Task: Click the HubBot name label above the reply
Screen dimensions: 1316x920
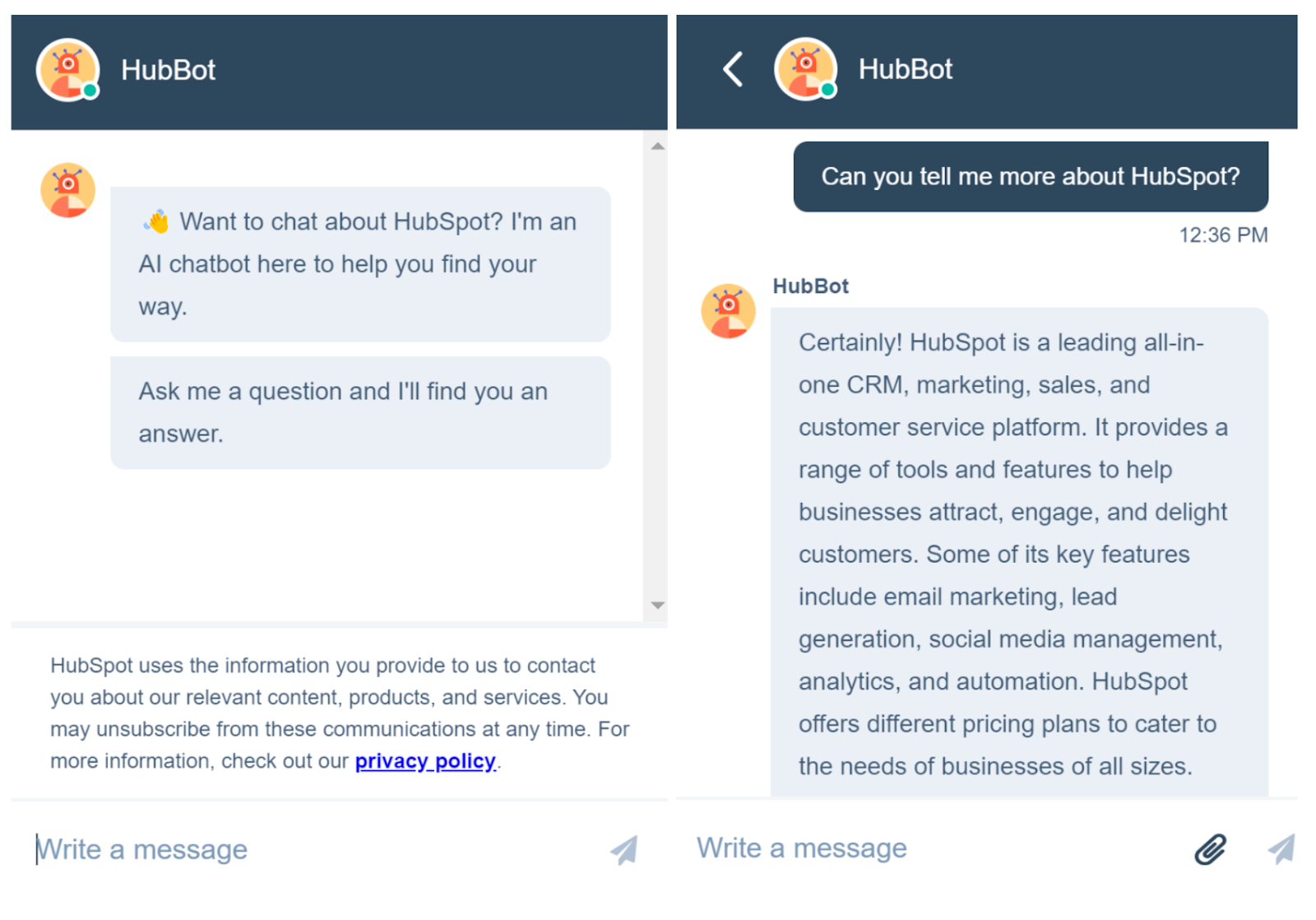Action: pos(810,286)
